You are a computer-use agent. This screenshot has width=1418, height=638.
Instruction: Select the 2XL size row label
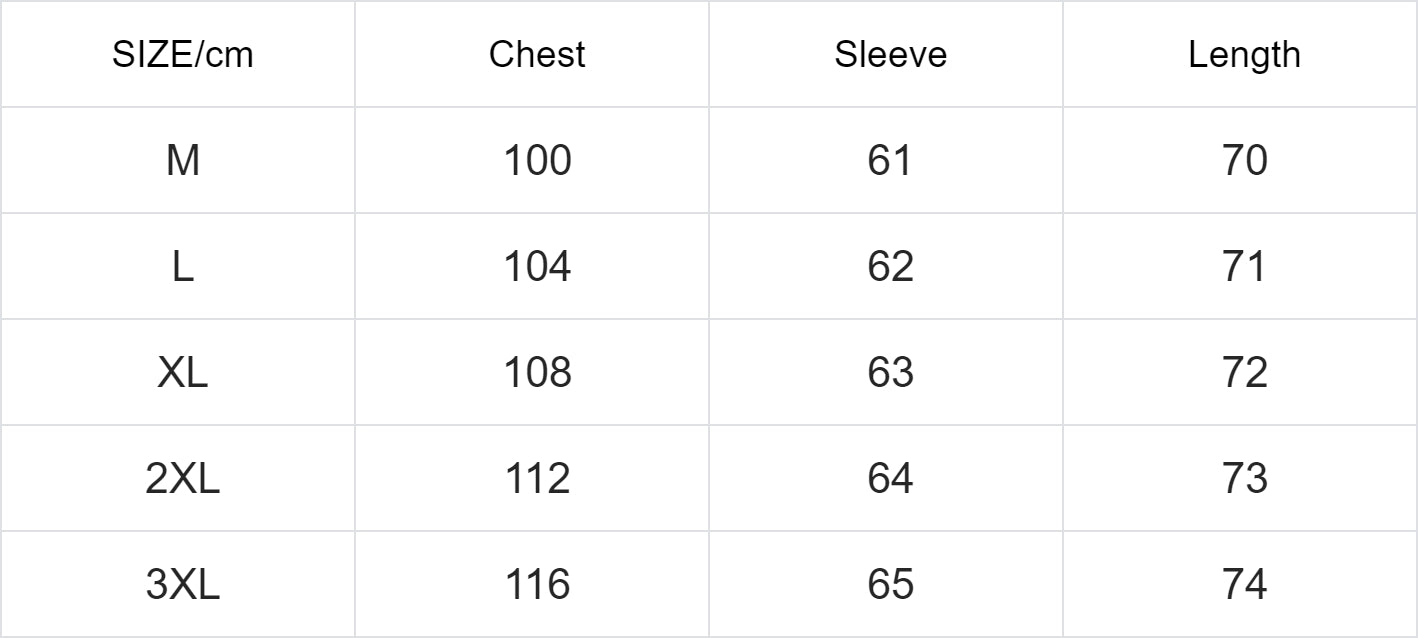(x=182, y=478)
